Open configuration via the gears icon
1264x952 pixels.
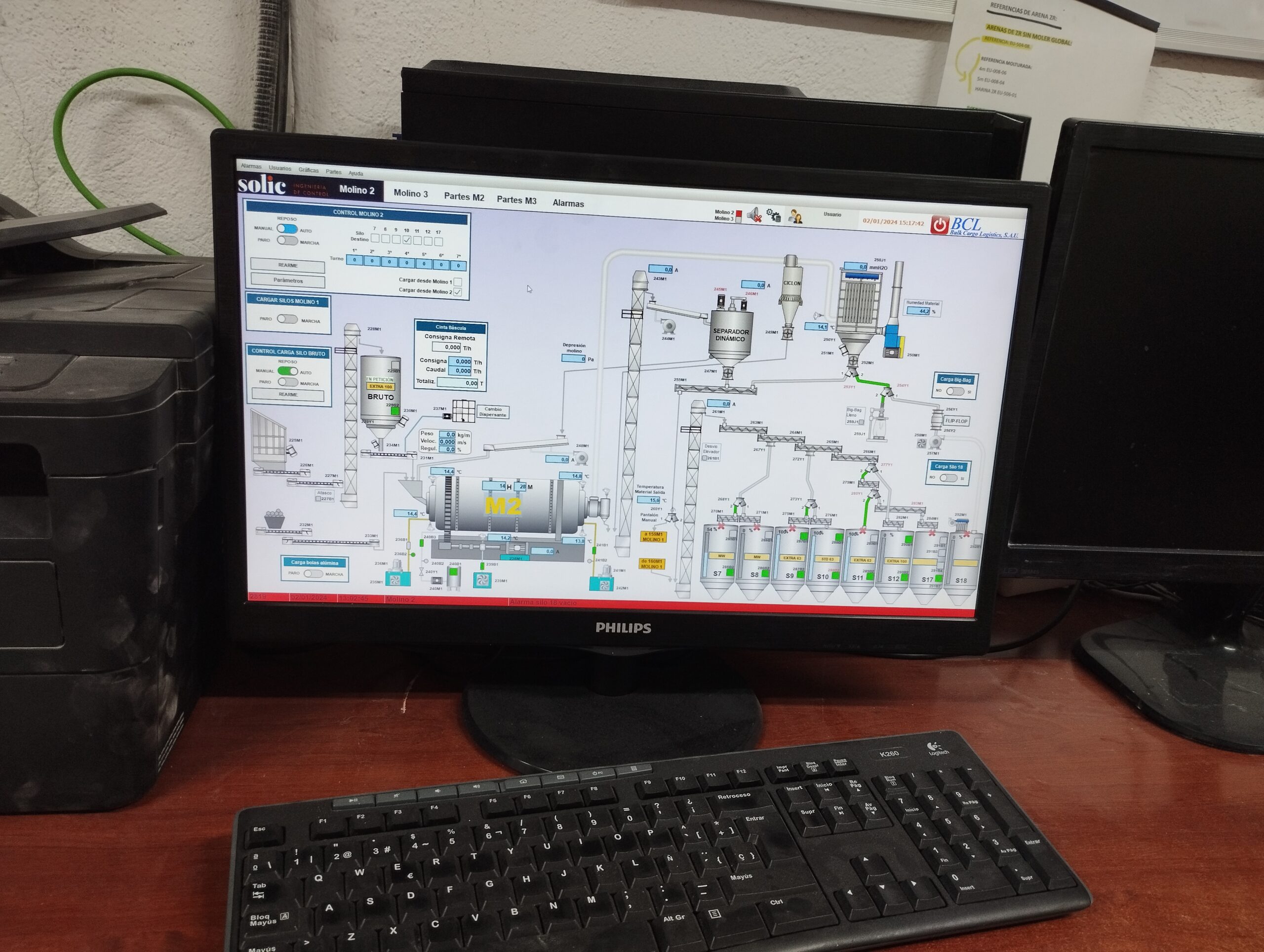pos(774,216)
